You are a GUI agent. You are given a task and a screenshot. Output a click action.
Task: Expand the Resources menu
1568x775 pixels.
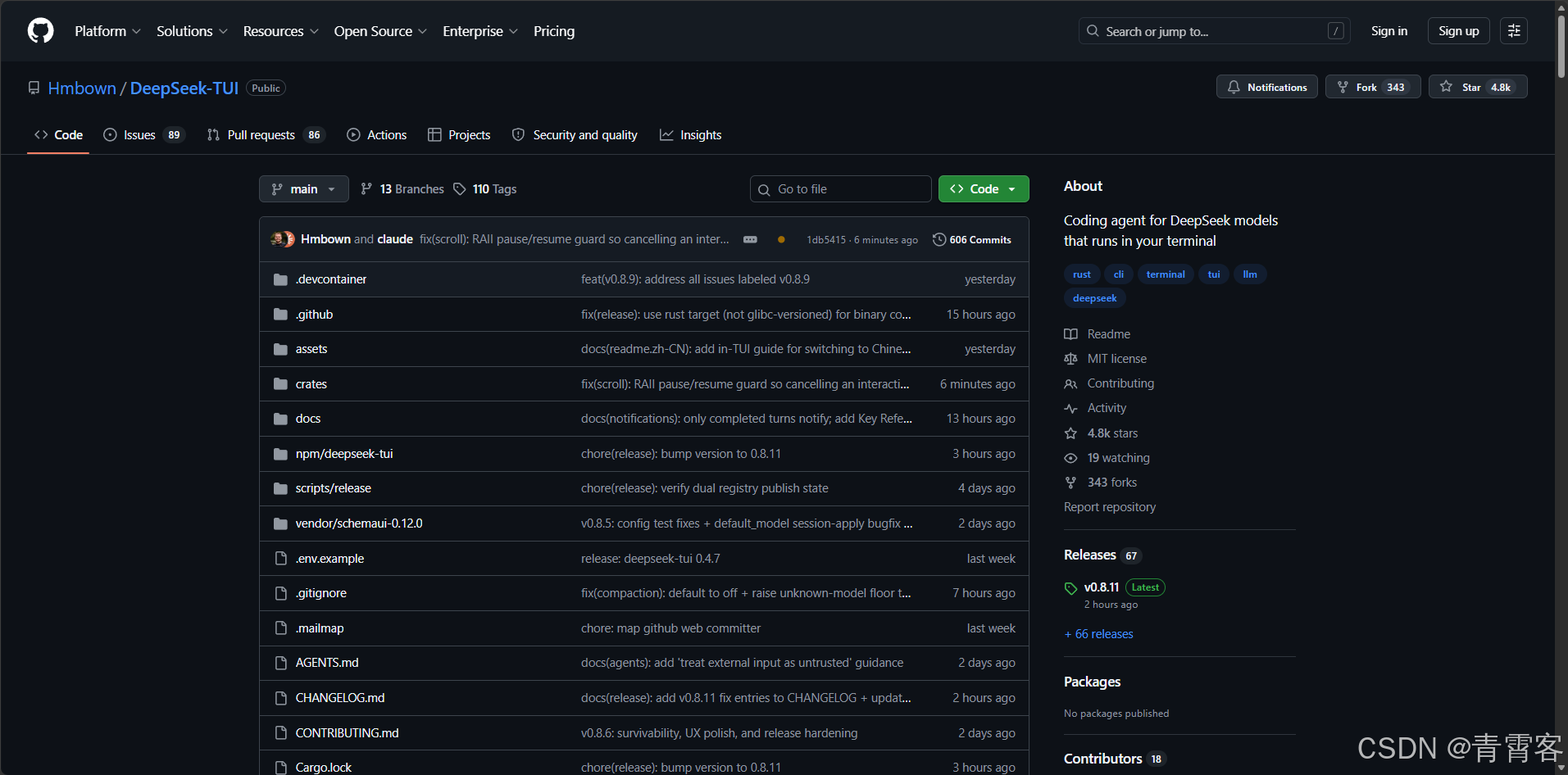(x=281, y=31)
